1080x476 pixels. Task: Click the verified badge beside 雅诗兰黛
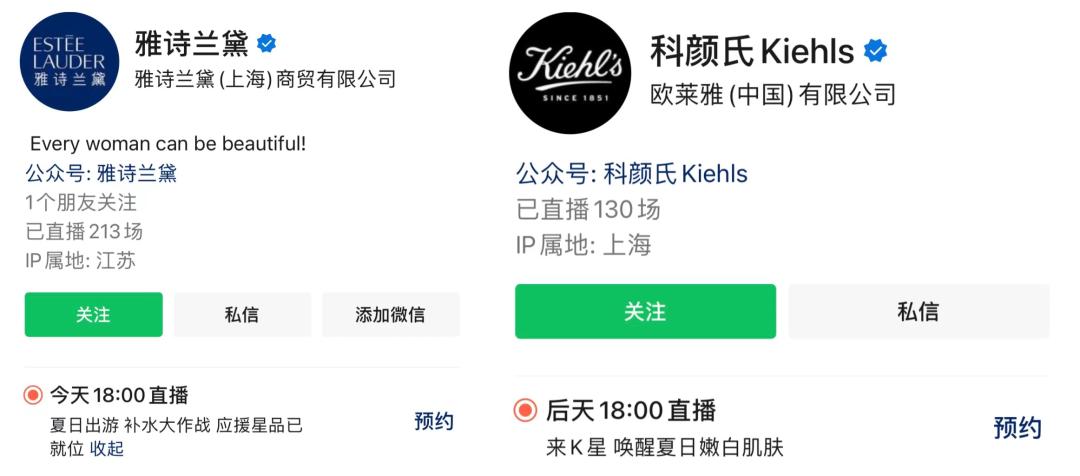pyautogui.click(x=267, y=44)
